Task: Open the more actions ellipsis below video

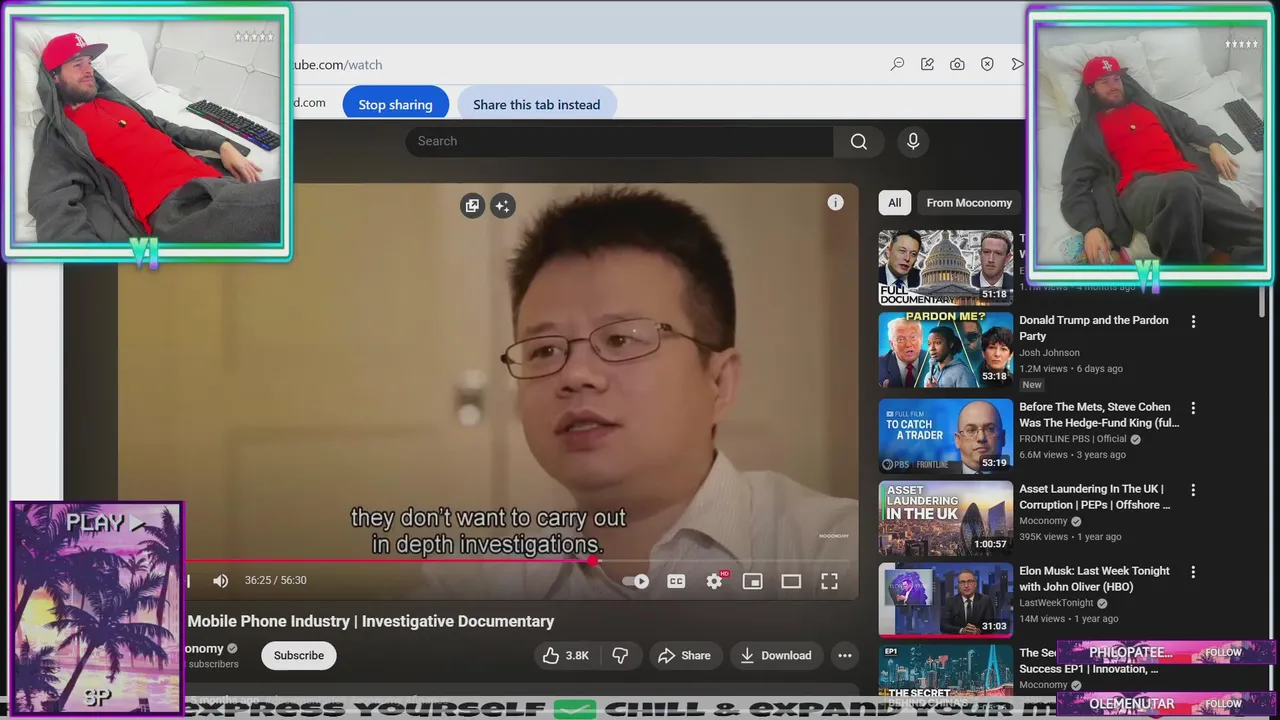Action: 845,656
